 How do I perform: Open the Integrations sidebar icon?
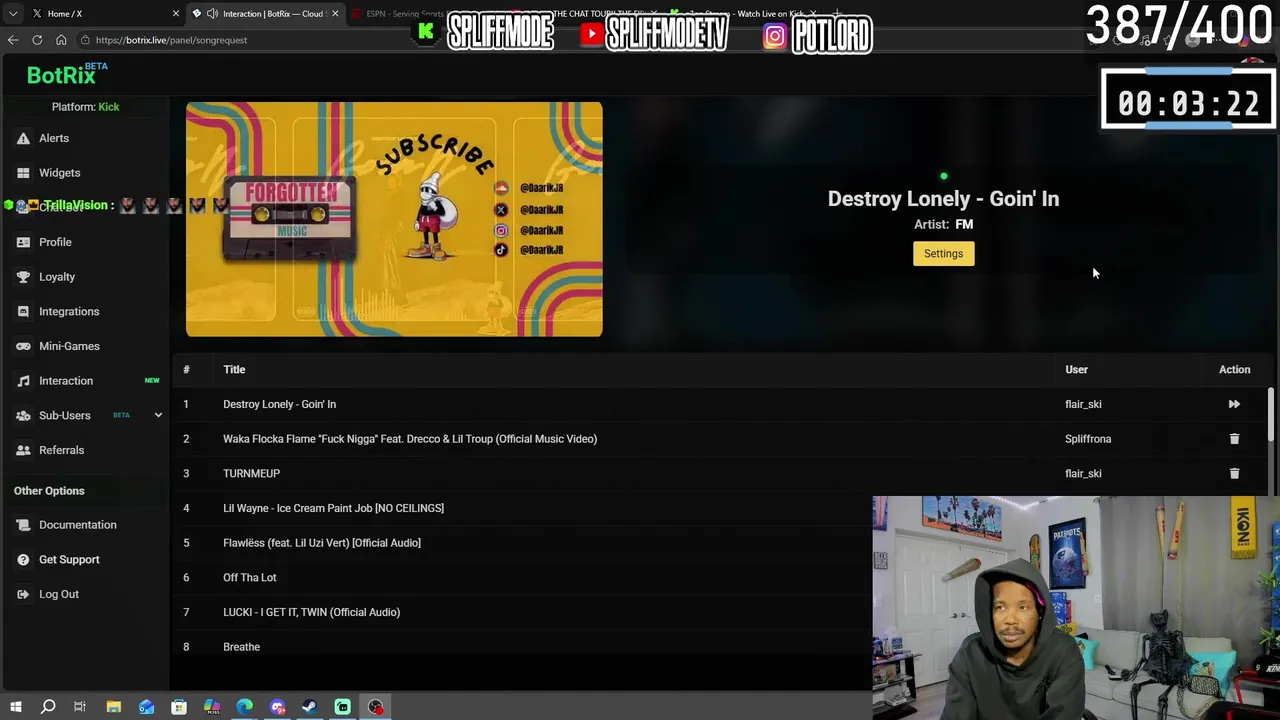pyautogui.click(x=23, y=312)
